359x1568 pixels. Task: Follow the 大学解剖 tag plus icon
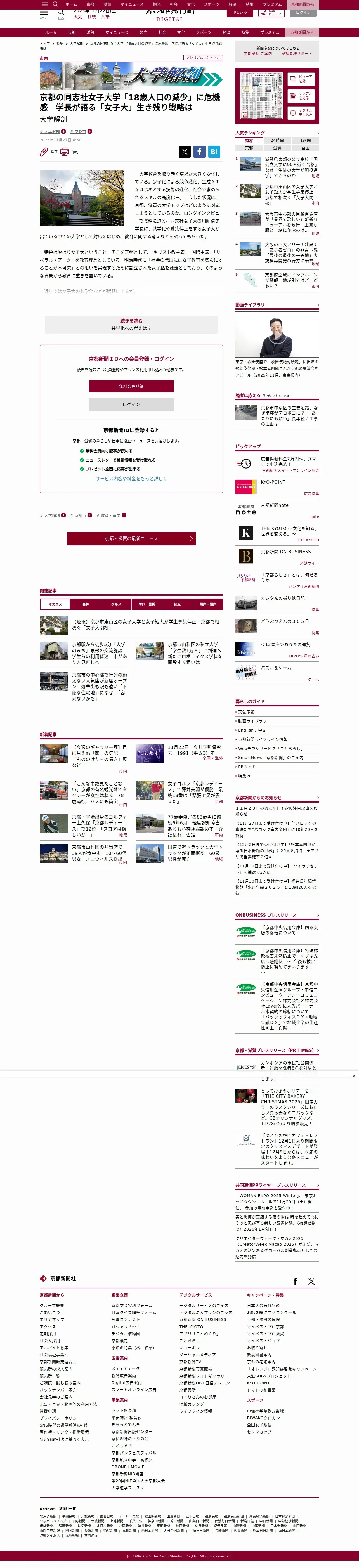tap(63, 131)
